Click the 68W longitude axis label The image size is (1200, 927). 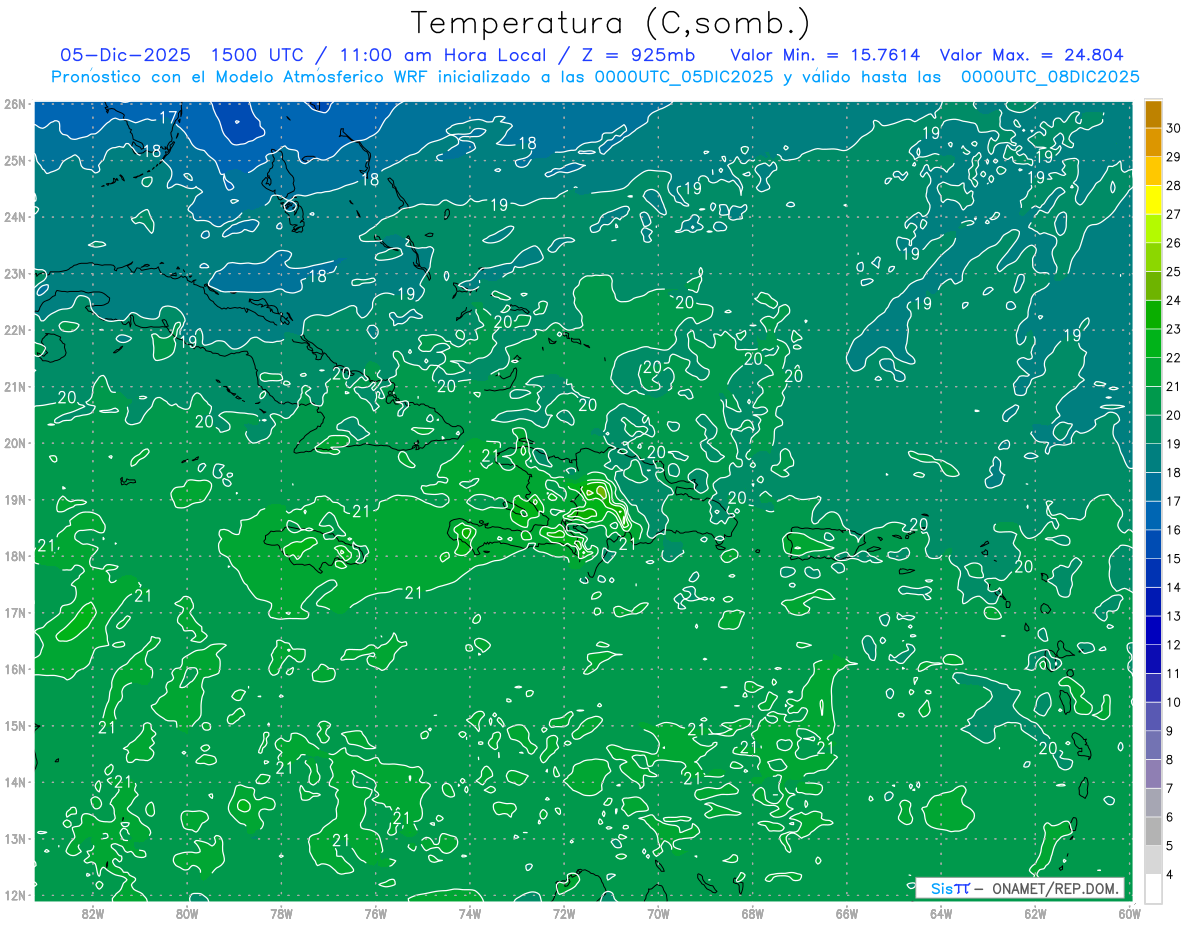753,914
